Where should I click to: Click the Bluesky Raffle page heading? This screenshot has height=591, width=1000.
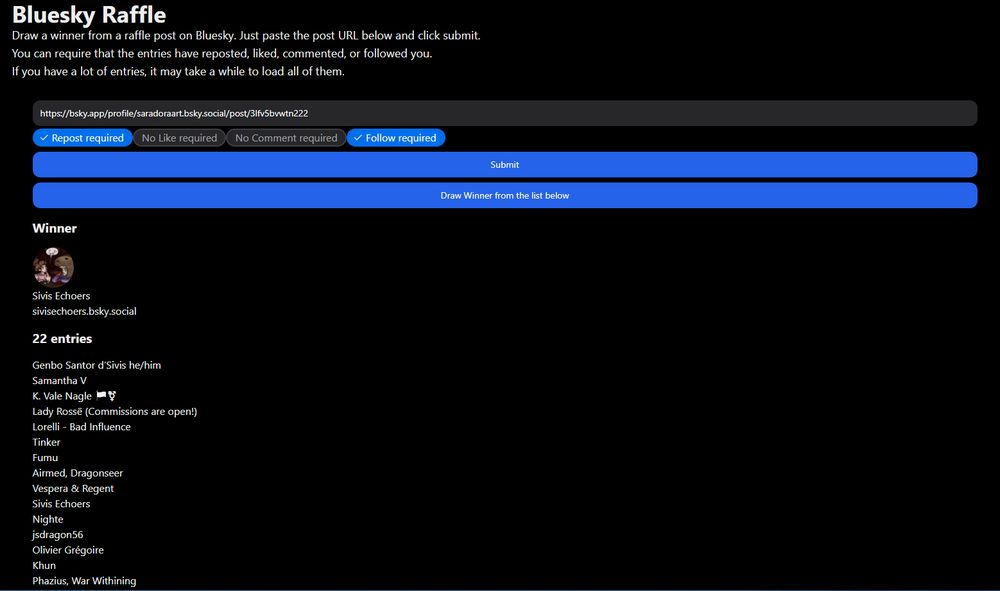pos(89,15)
